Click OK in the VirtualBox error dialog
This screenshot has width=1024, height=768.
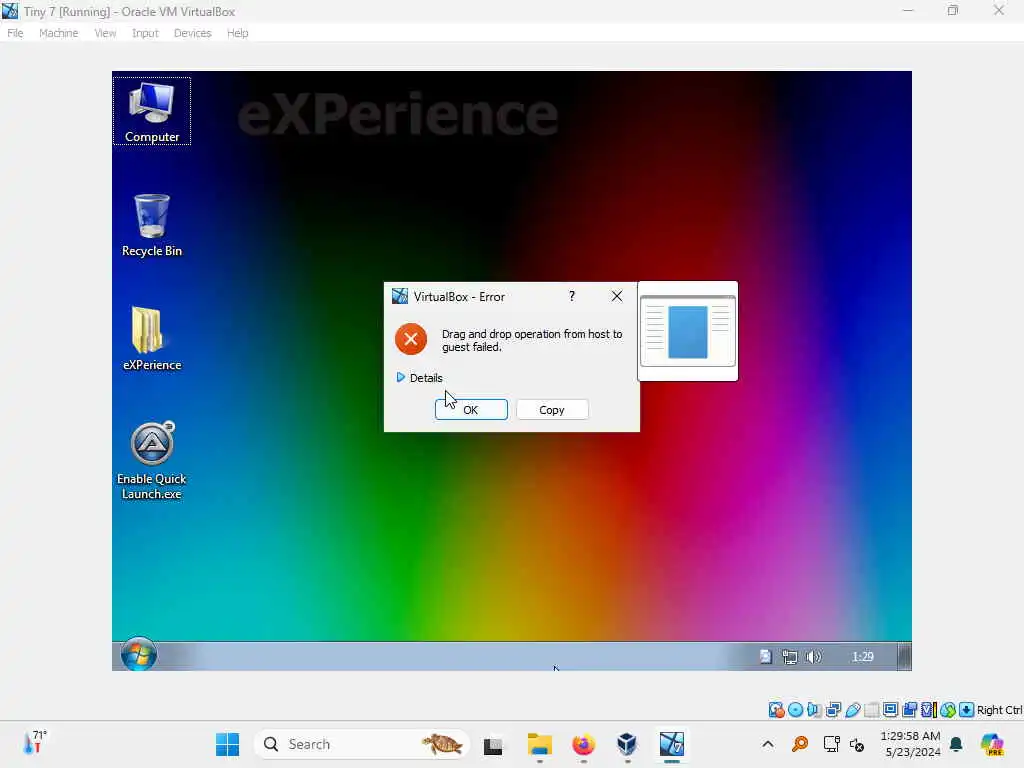click(x=471, y=409)
